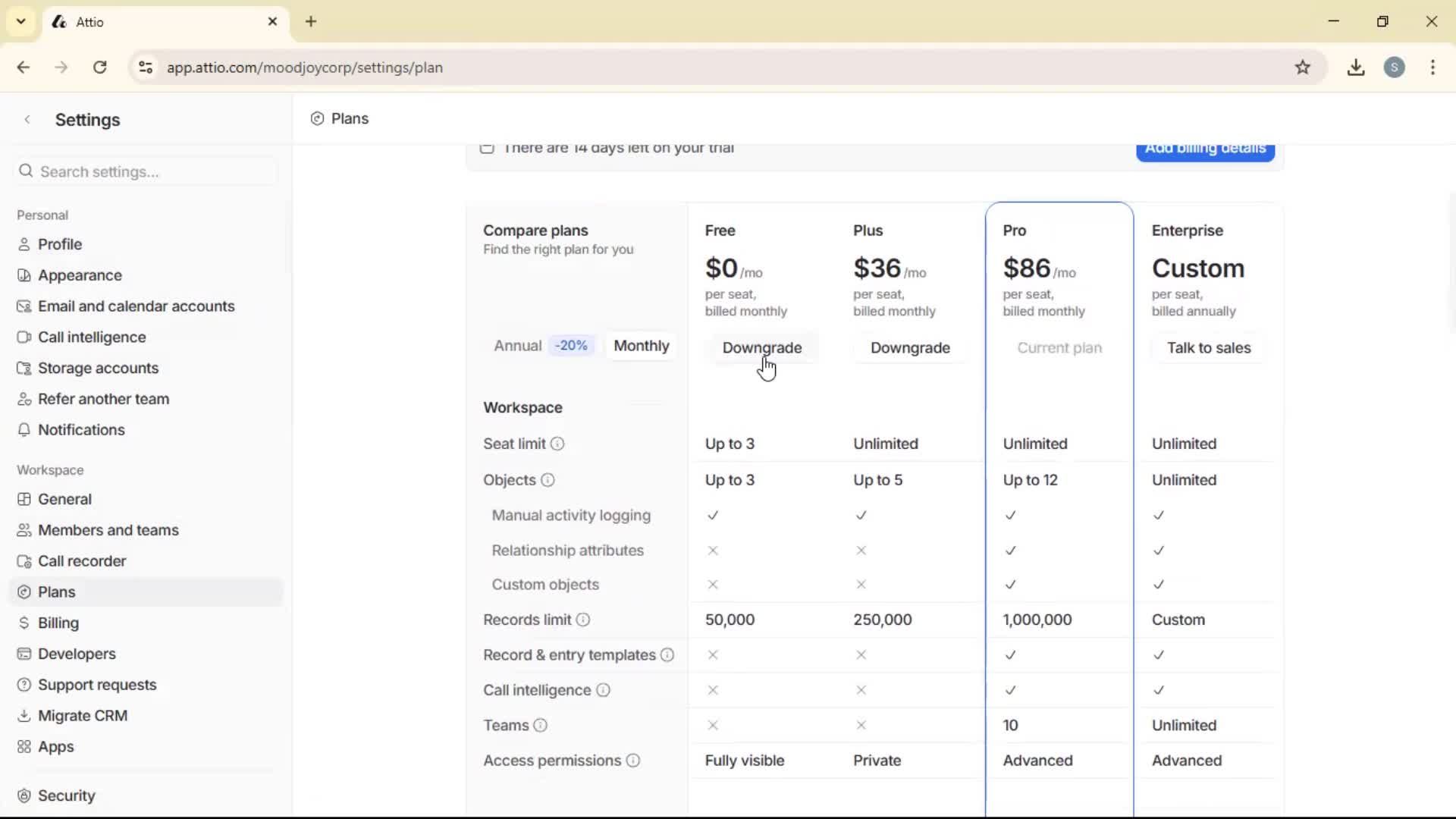Open the Seat limit info tooltip
Image resolution: width=1456 pixels, height=819 pixels.
click(x=559, y=444)
